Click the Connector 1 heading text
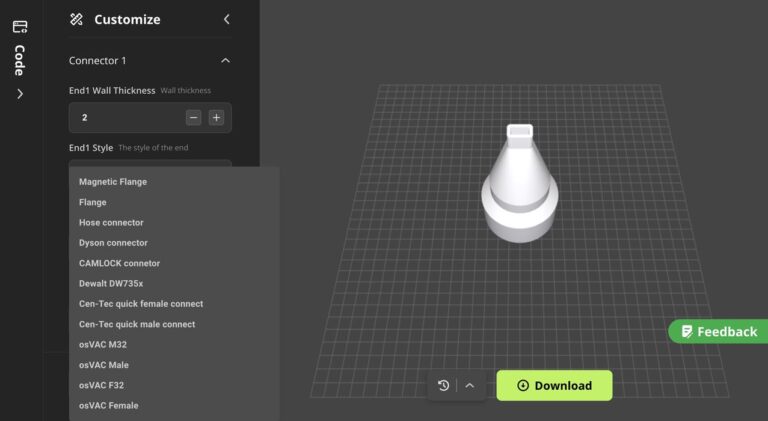768x421 pixels. 97,61
